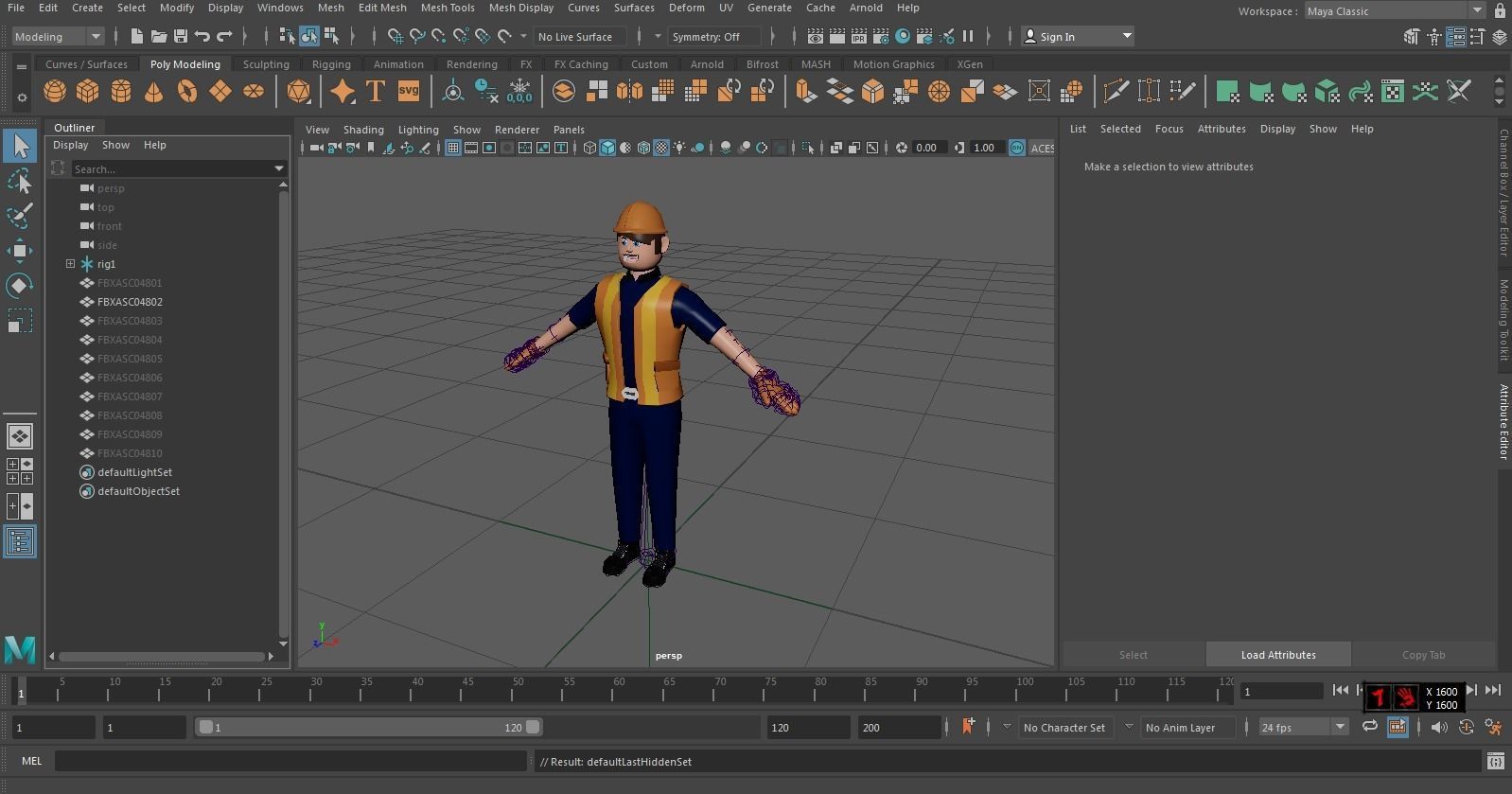Image resolution: width=1512 pixels, height=794 pixels.
Task: Click the SVG import shelf icon
Action: tap(408, 91)
